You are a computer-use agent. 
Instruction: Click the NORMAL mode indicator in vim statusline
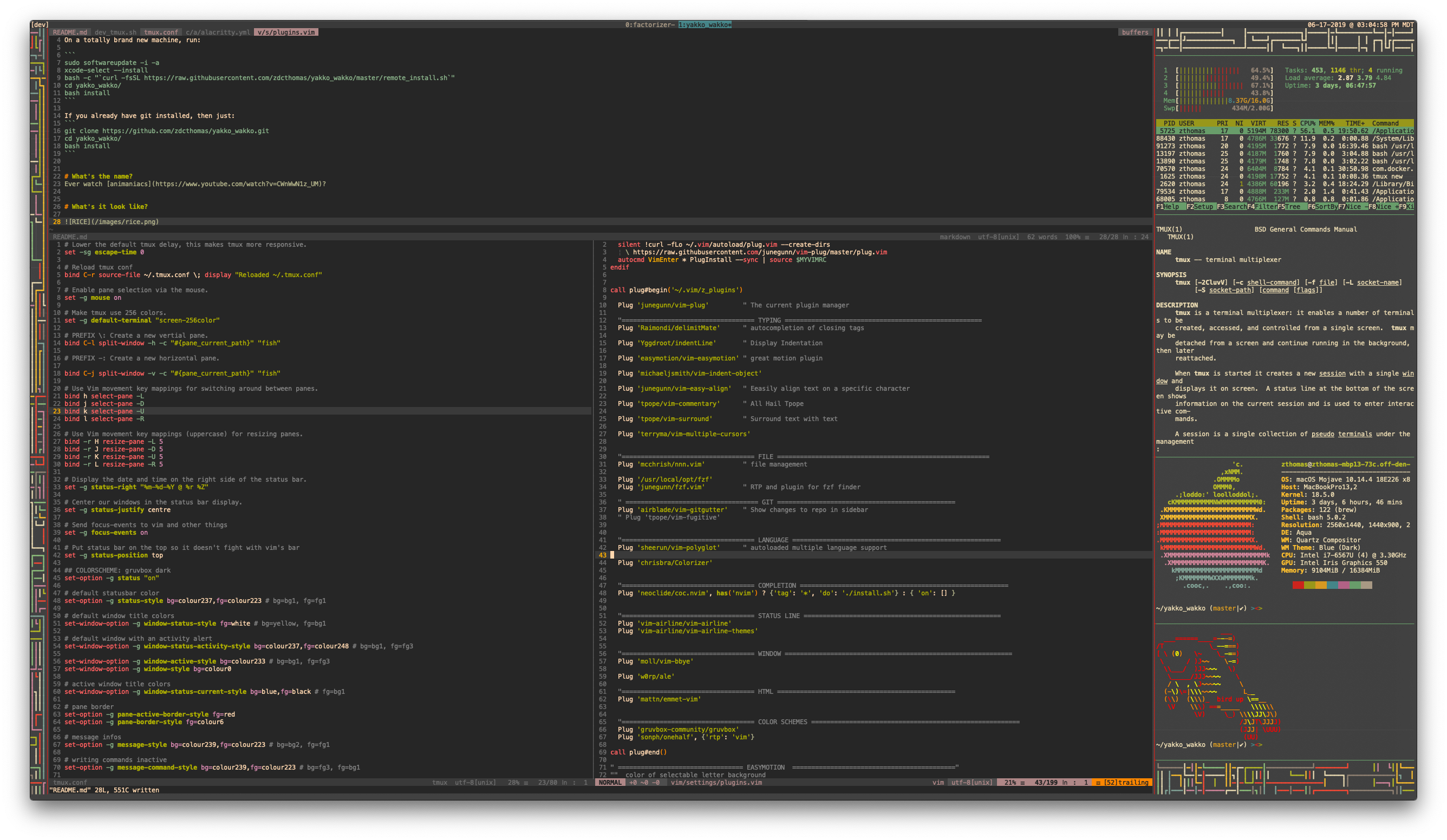610,783
